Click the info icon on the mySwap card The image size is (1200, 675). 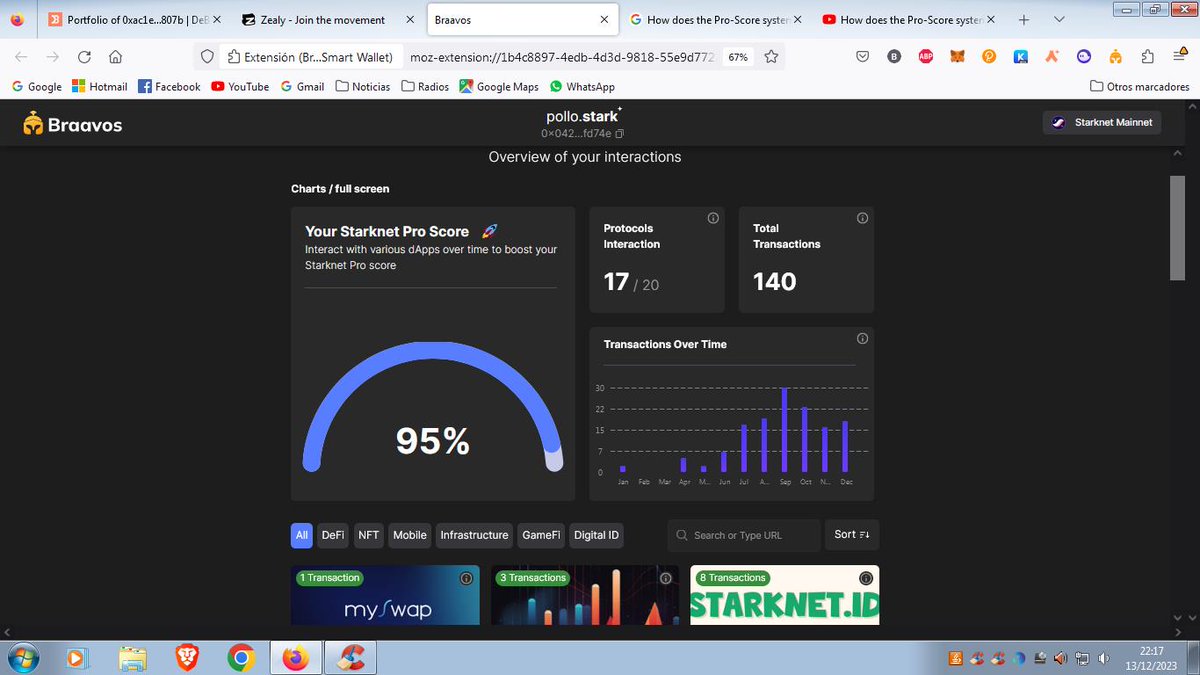point(466,578)
